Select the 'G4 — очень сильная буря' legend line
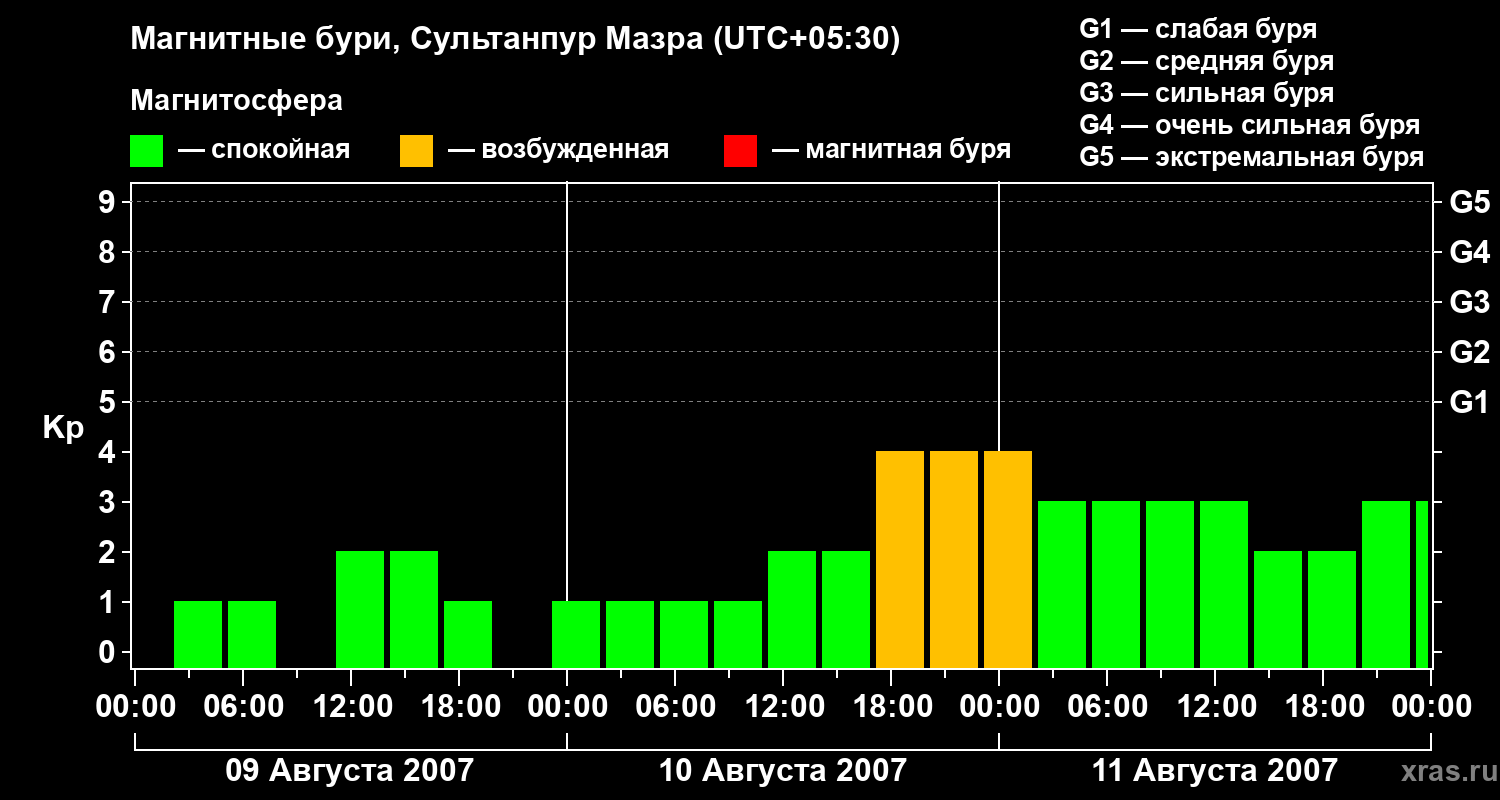Viewport: 1500px width, 800px height. [x=1250, y=125]
